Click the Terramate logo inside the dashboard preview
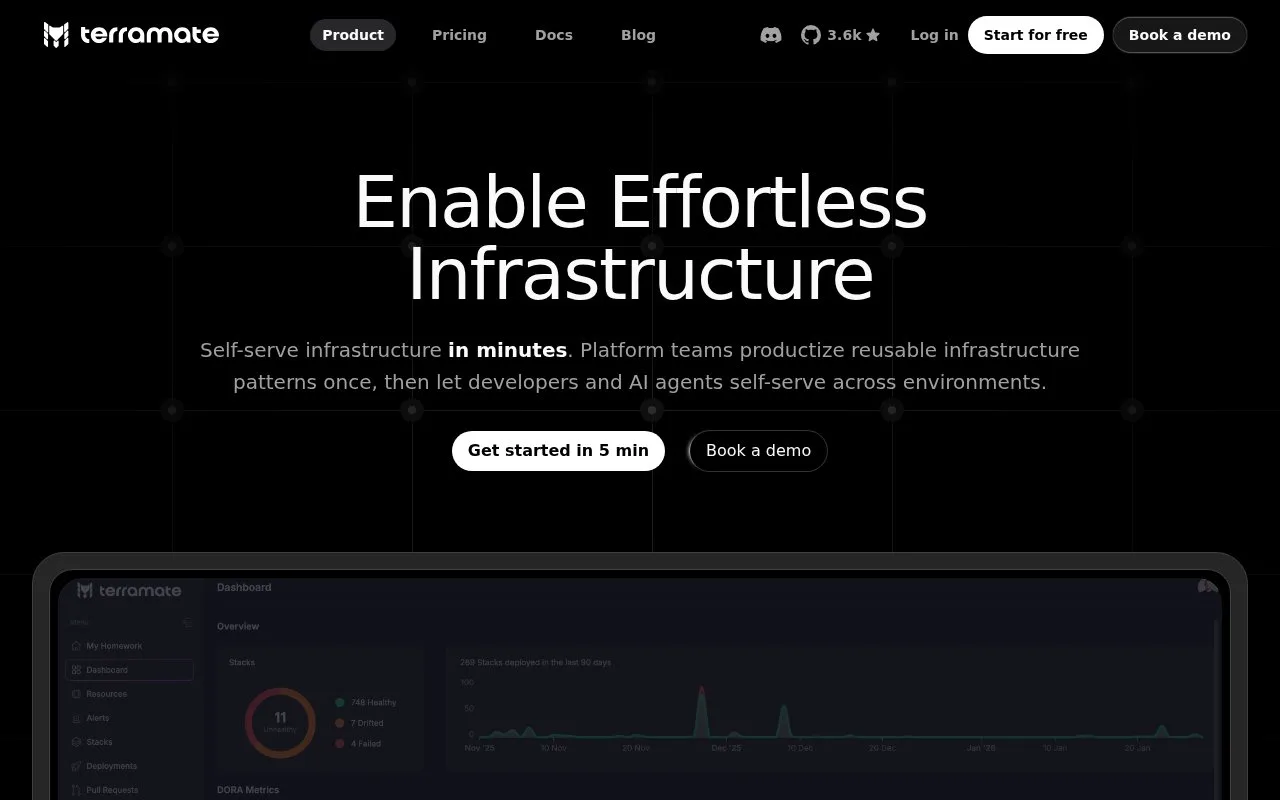The width and height of the screenshot is (1280, 800). click(129, 590)
